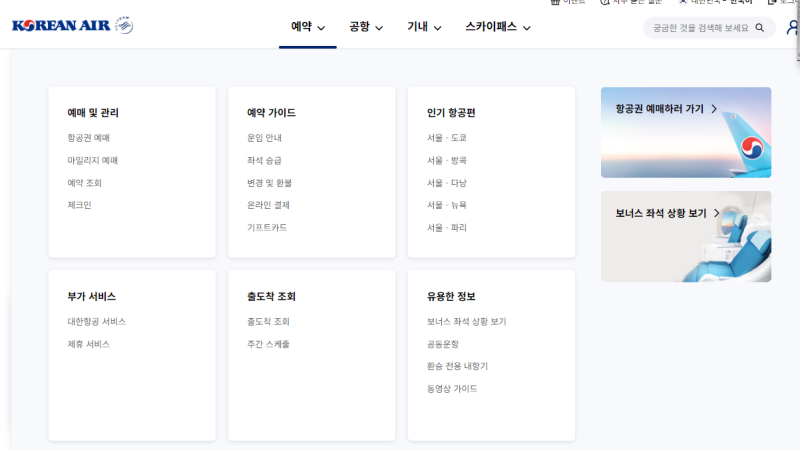
Task: Click the 보너스 좌석 상황 보기 seat banner
Action: 686,237
